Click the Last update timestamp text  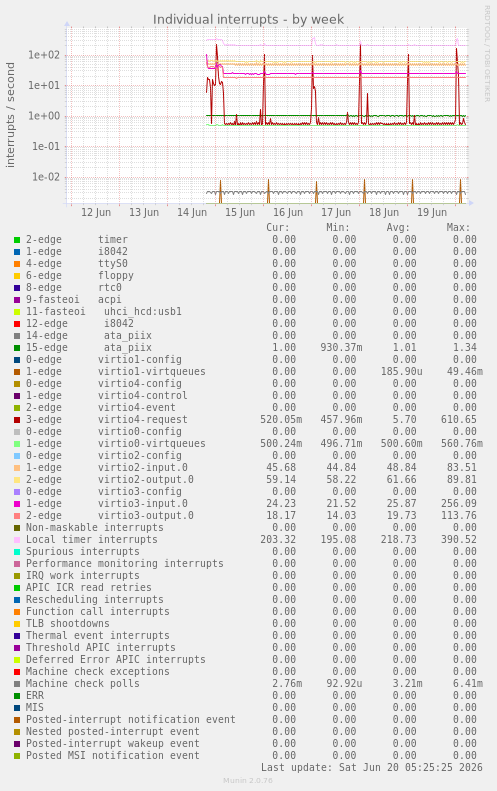(371, 767)
